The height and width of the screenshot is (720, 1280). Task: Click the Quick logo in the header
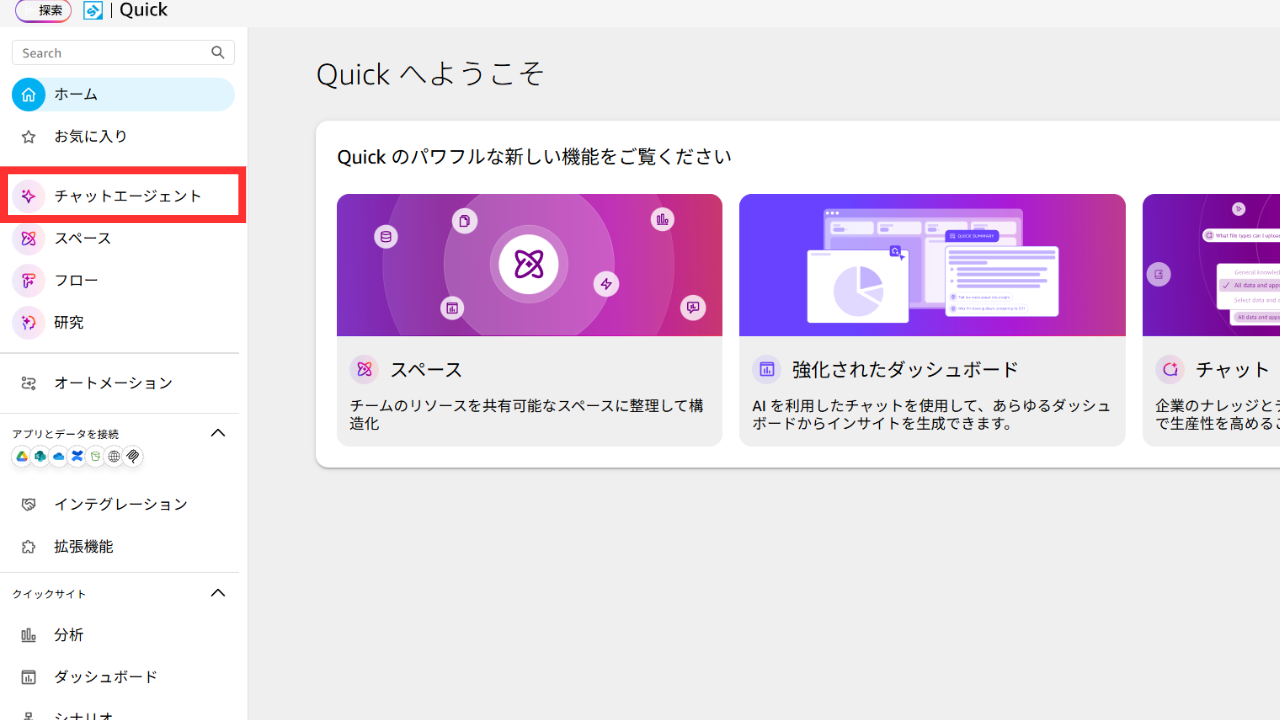(x=93, y=11)
